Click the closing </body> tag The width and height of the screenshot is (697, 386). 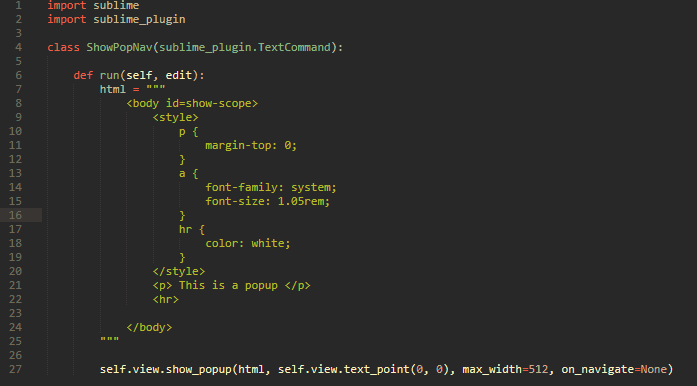[x=149, y=327]
